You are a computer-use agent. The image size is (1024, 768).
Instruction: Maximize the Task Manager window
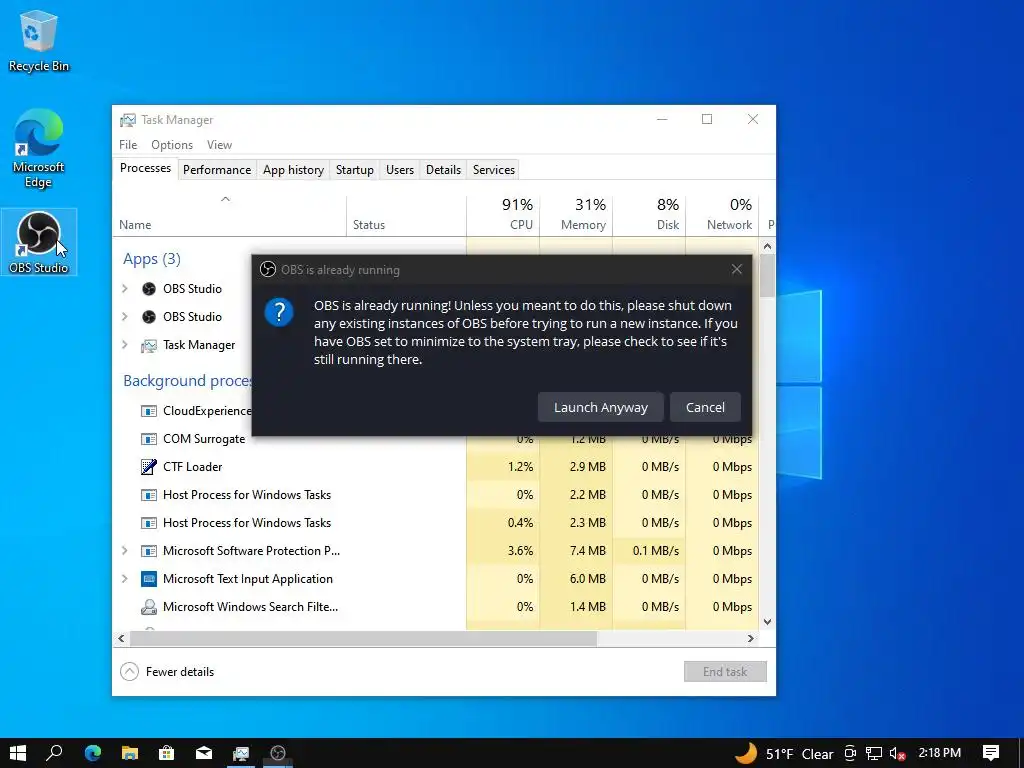707,120
